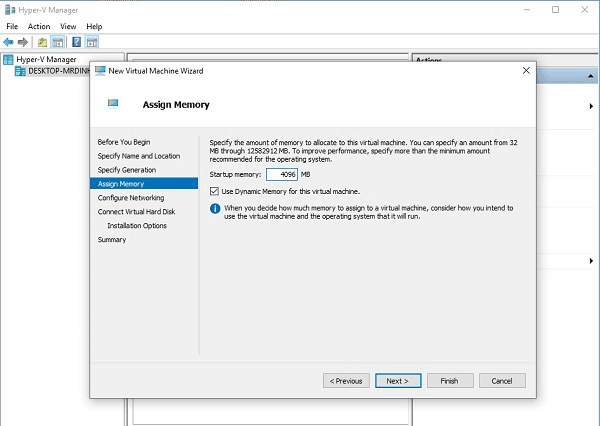Click the Cancel button
The width and height of the screenshot is (600, 426).
502,381
